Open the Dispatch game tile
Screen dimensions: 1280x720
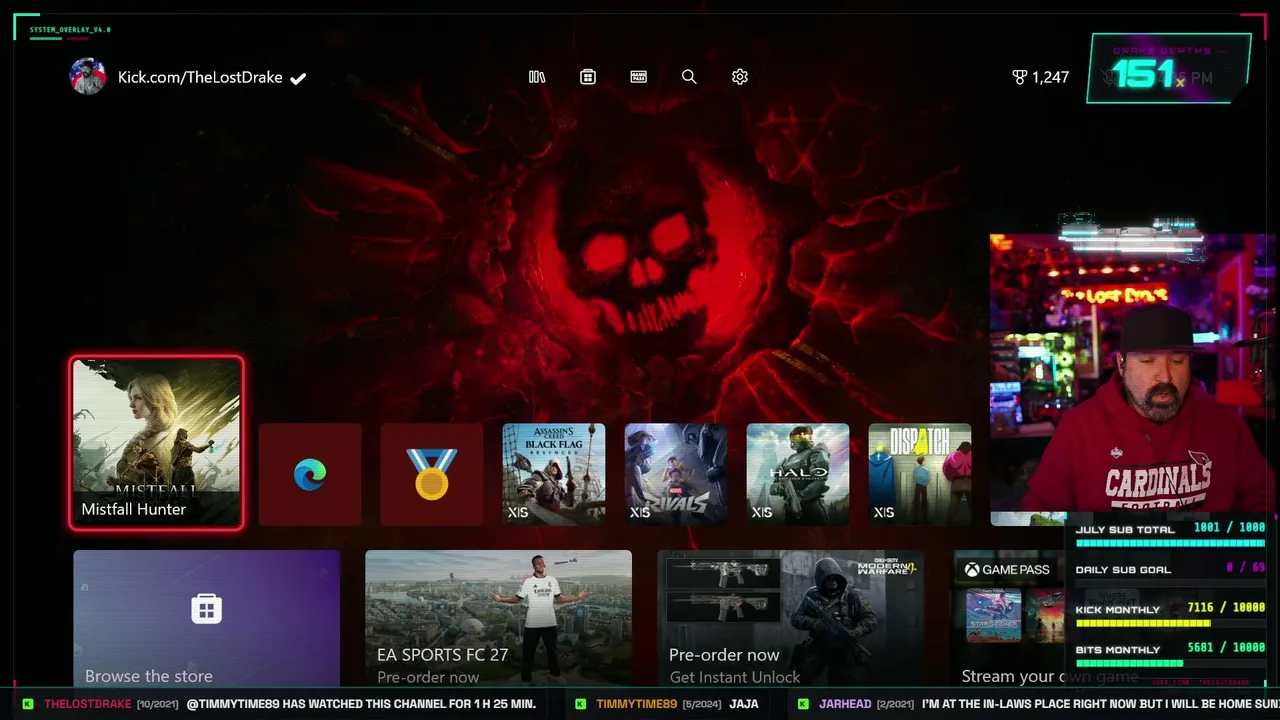point(920,474)
